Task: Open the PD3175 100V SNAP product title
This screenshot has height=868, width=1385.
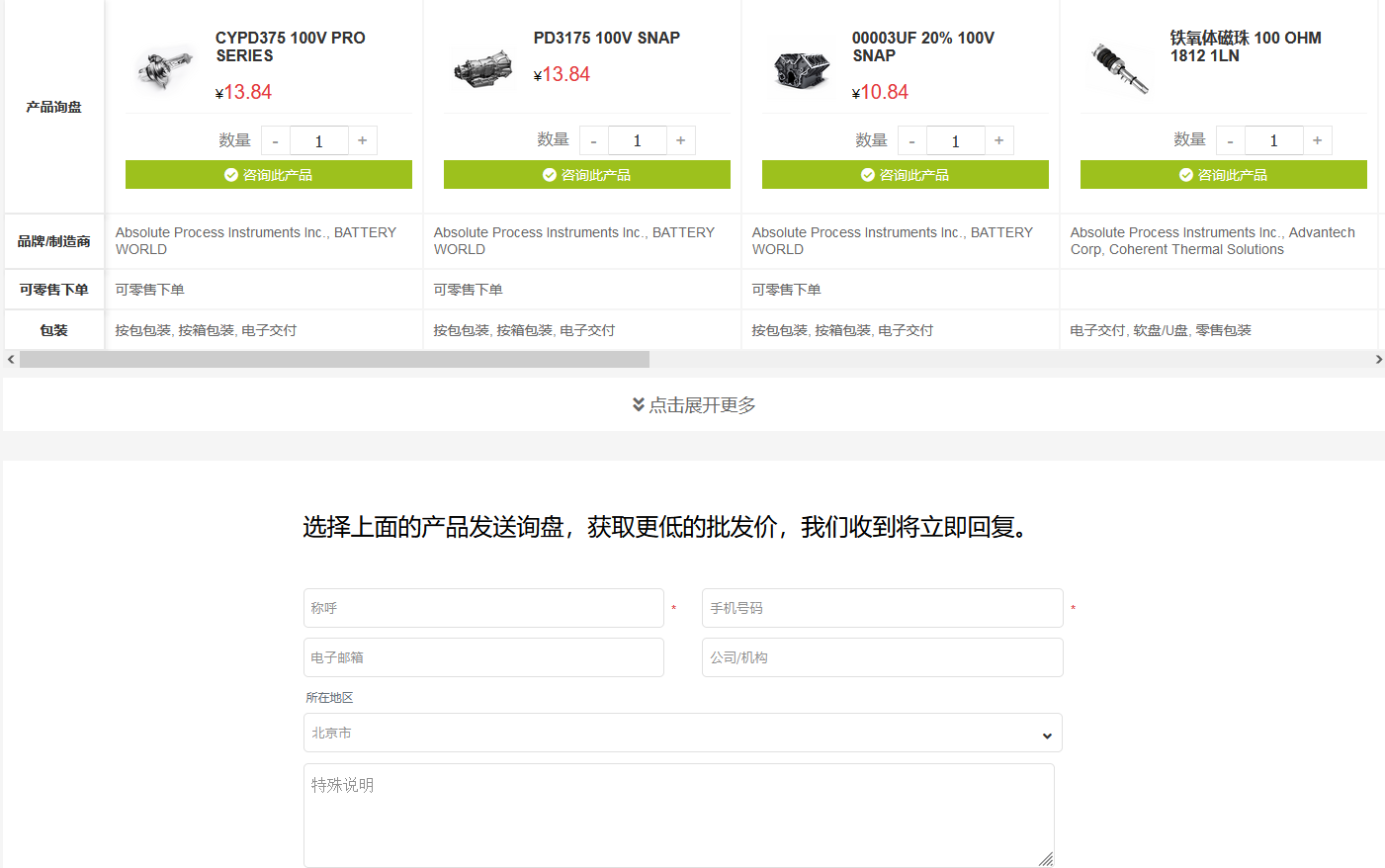Action: (x=606, y=38)
